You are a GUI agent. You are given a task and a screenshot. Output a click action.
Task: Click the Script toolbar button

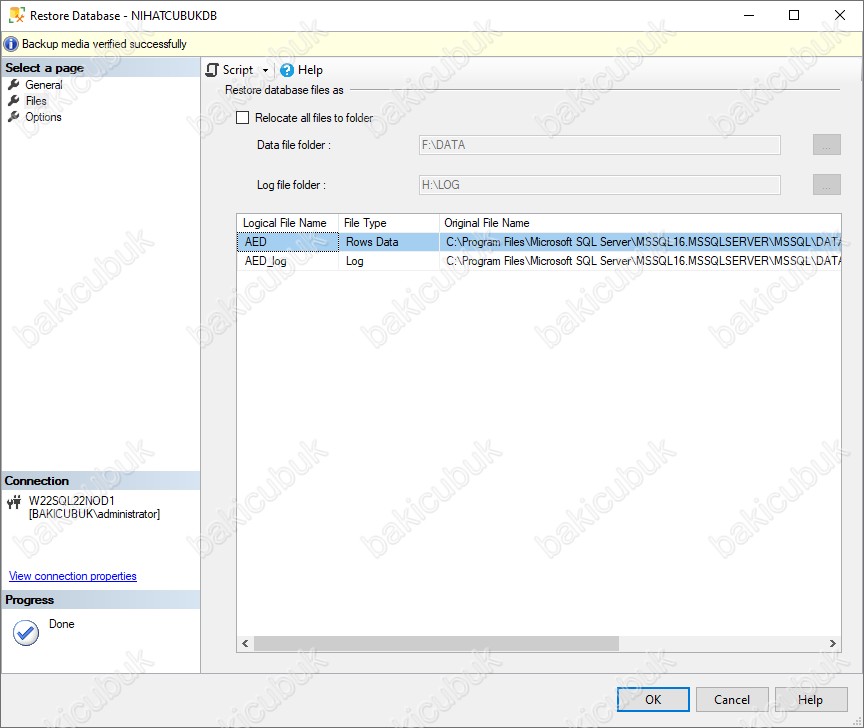point(237,70)
